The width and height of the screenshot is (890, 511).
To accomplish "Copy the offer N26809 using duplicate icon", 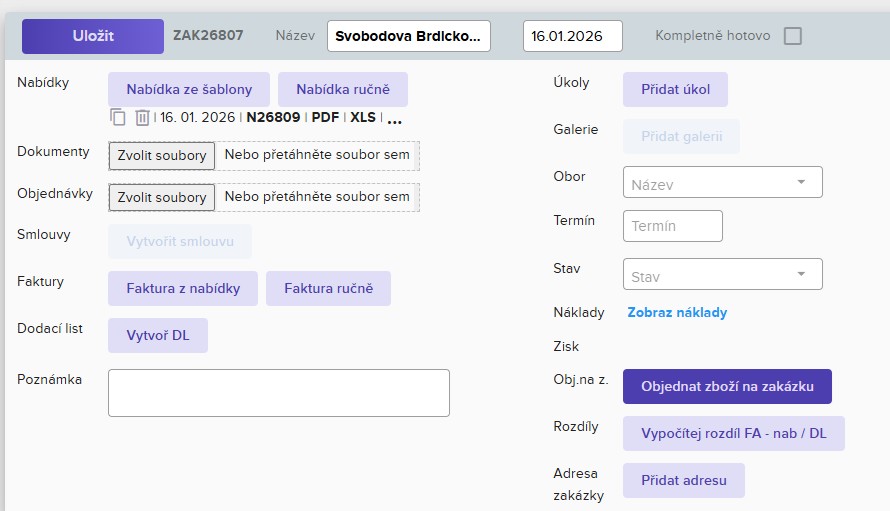I will pos(118,117).
